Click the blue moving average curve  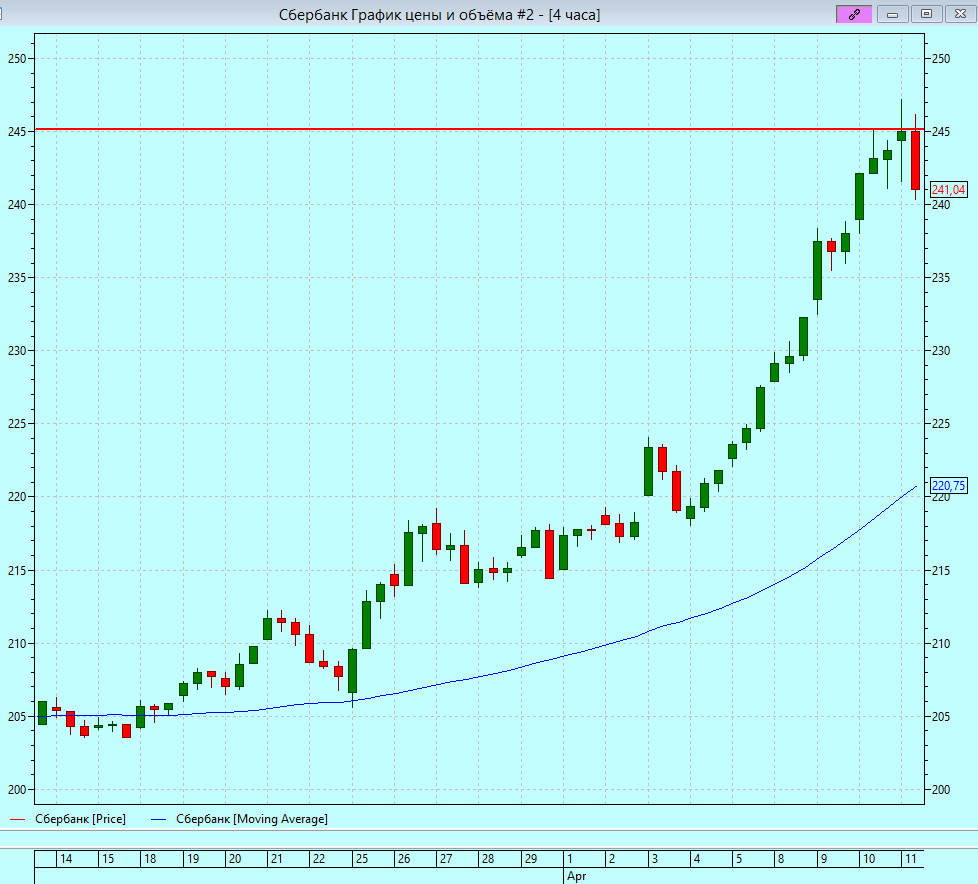pyautogui.click(x=561, y=657)
